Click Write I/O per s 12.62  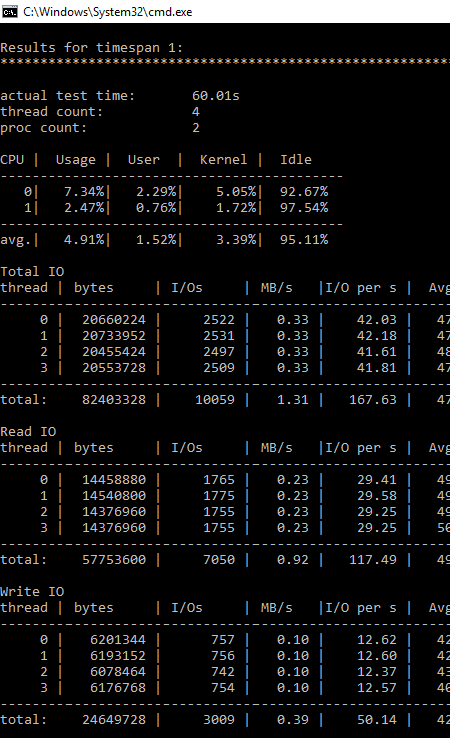pos(377,640)
